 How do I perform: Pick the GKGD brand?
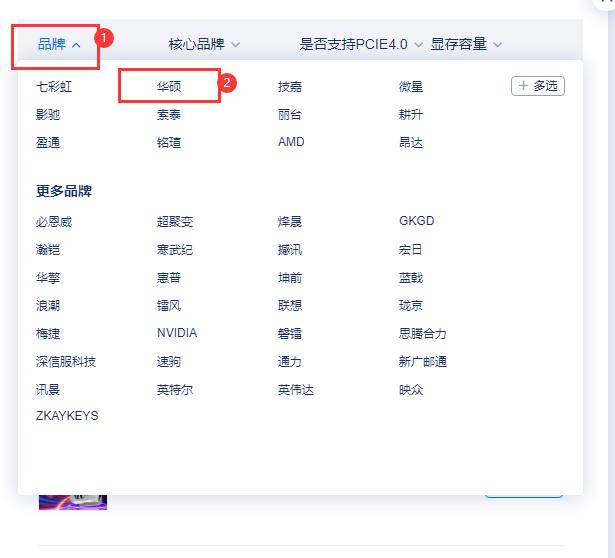coord(417,221)
